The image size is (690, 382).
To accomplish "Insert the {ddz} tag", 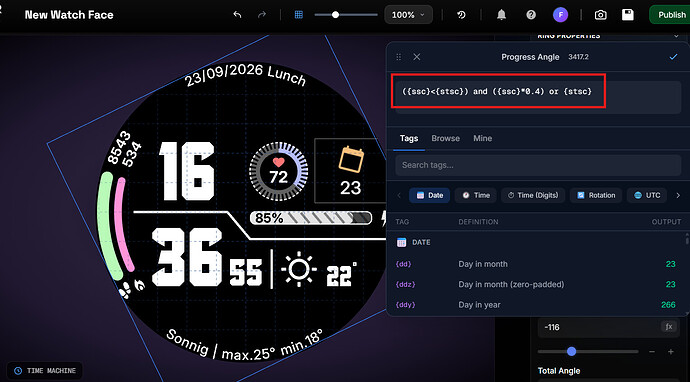I will (x=405, y=284).
